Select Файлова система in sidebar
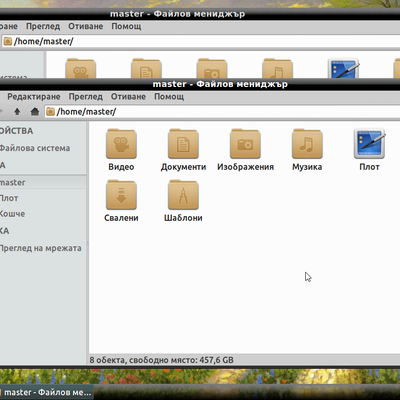This screenshot has height=400, width=400. tap(35, 148)
